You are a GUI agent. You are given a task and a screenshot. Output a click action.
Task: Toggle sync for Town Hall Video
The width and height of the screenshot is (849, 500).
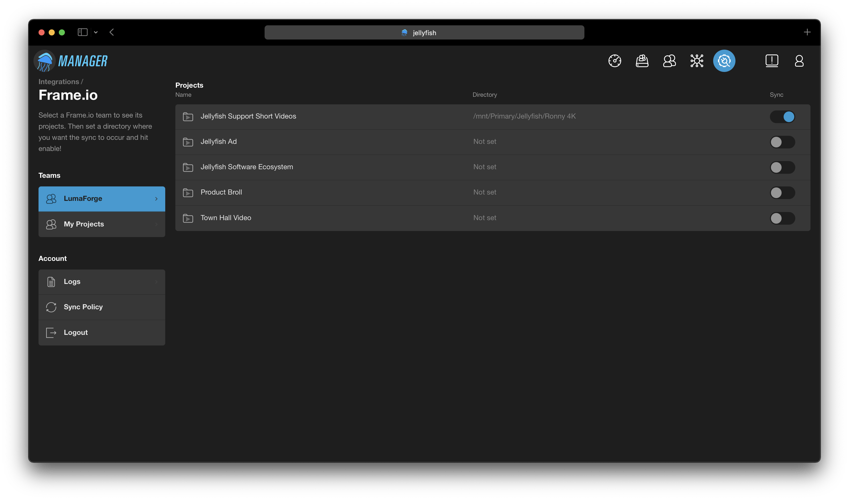pyautogui.click(x=782, y=218)
